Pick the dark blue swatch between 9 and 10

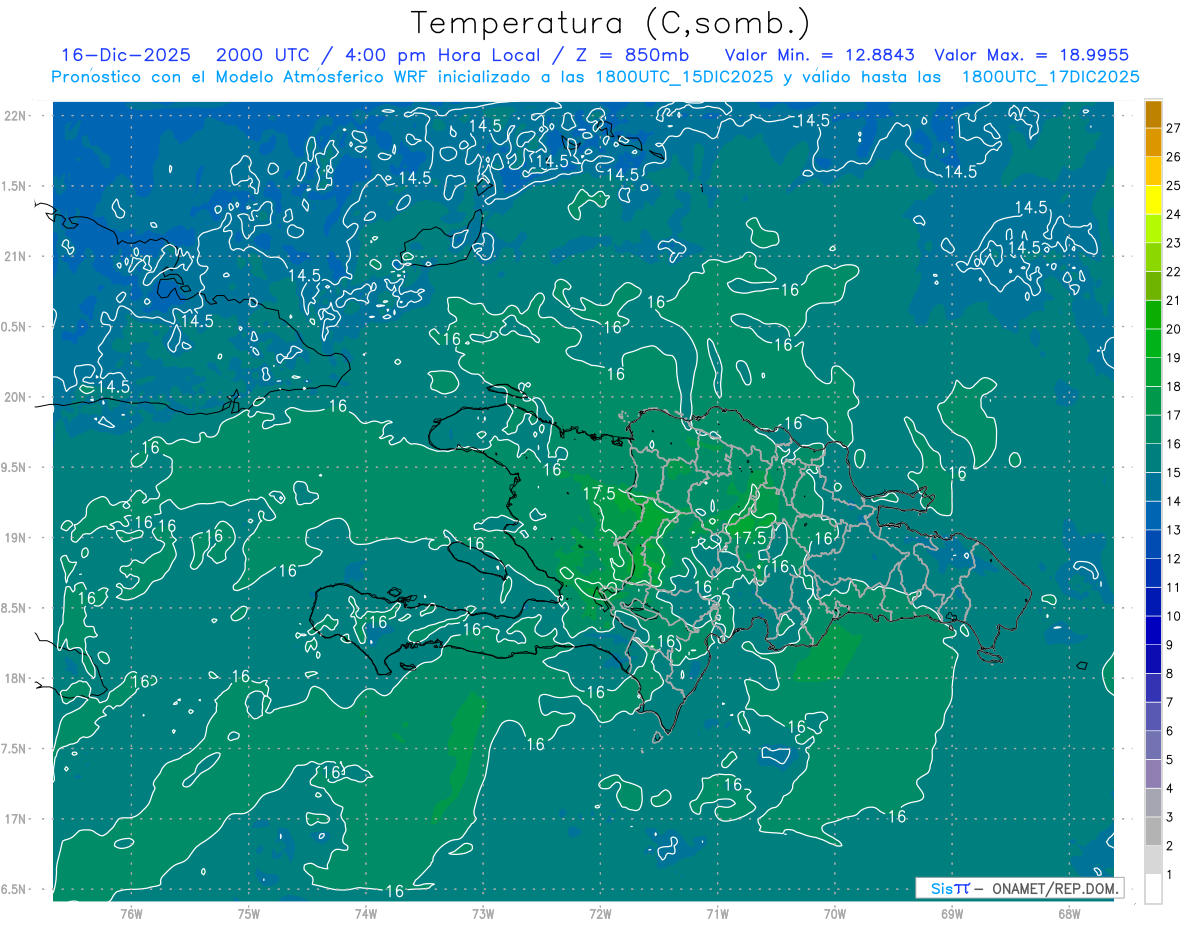click(x=1153, y=631)
